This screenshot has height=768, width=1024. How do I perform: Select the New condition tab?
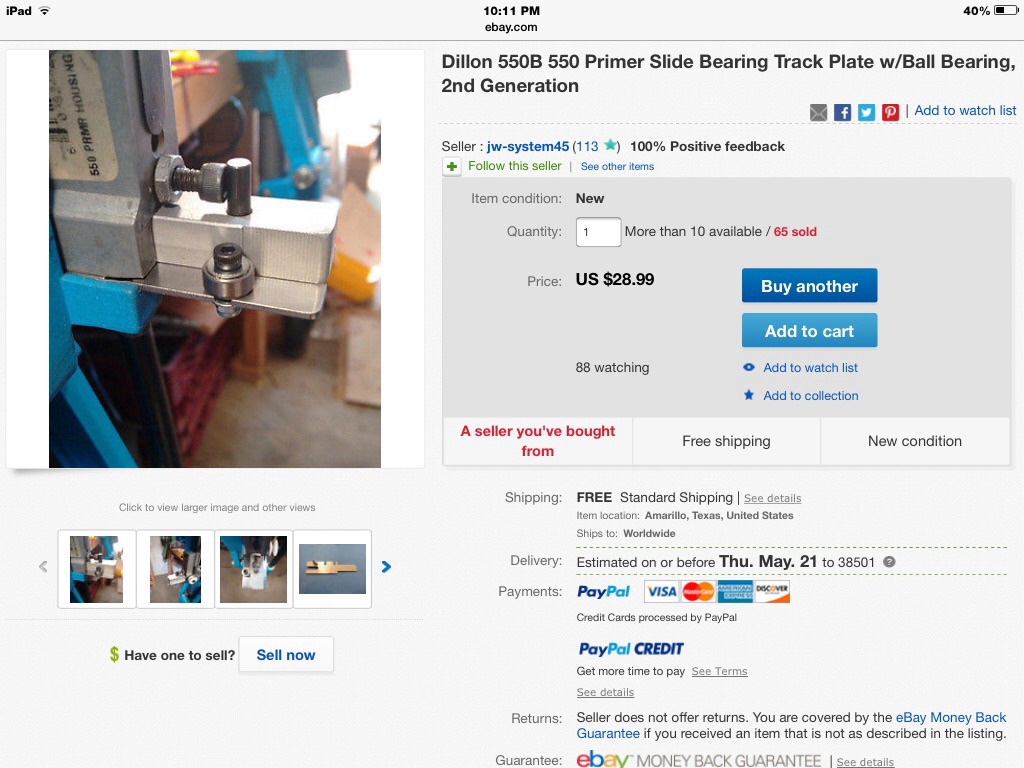[915, 441]
